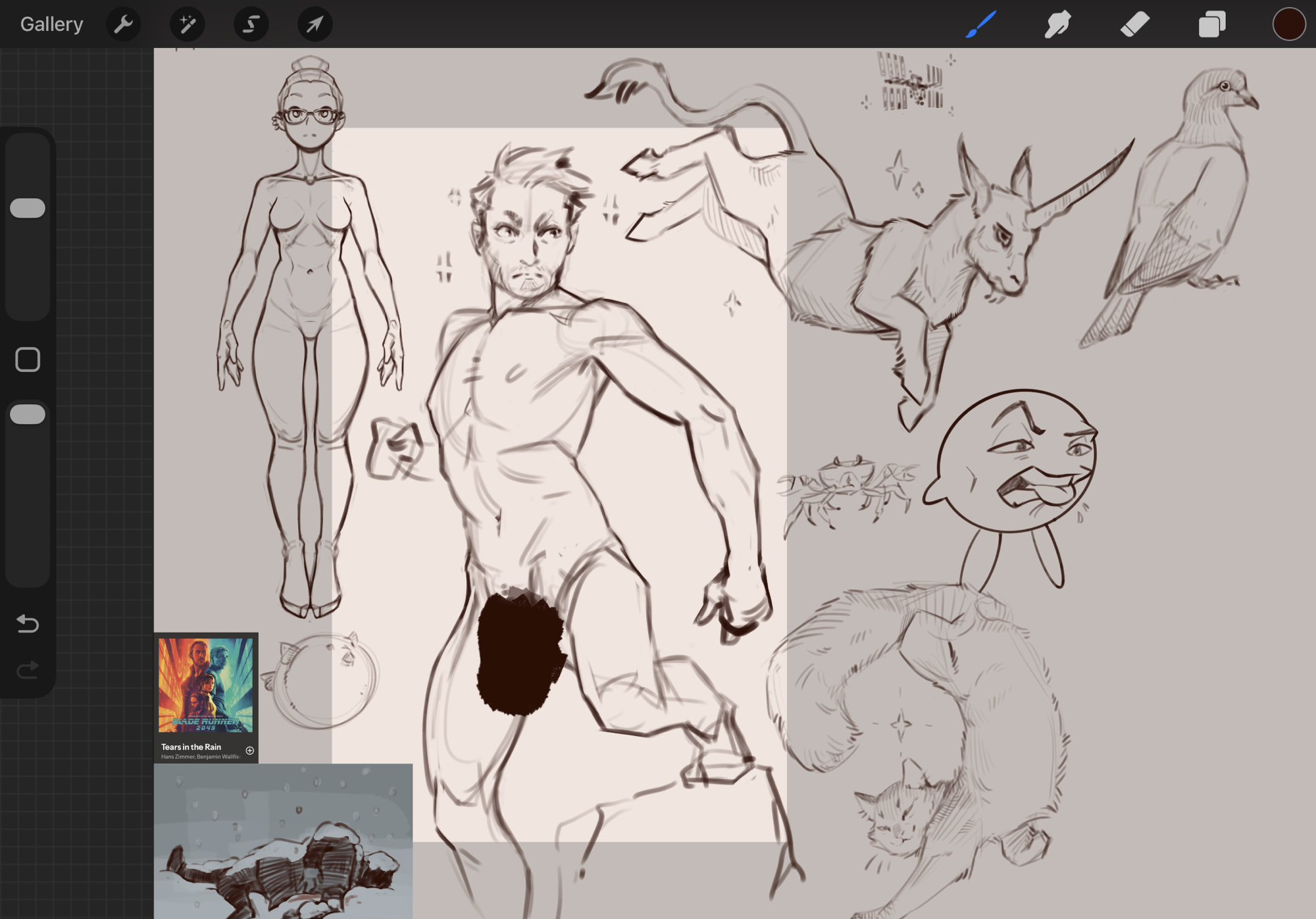
Task: Select the Eraser tool
Action: click(1134, 24)
